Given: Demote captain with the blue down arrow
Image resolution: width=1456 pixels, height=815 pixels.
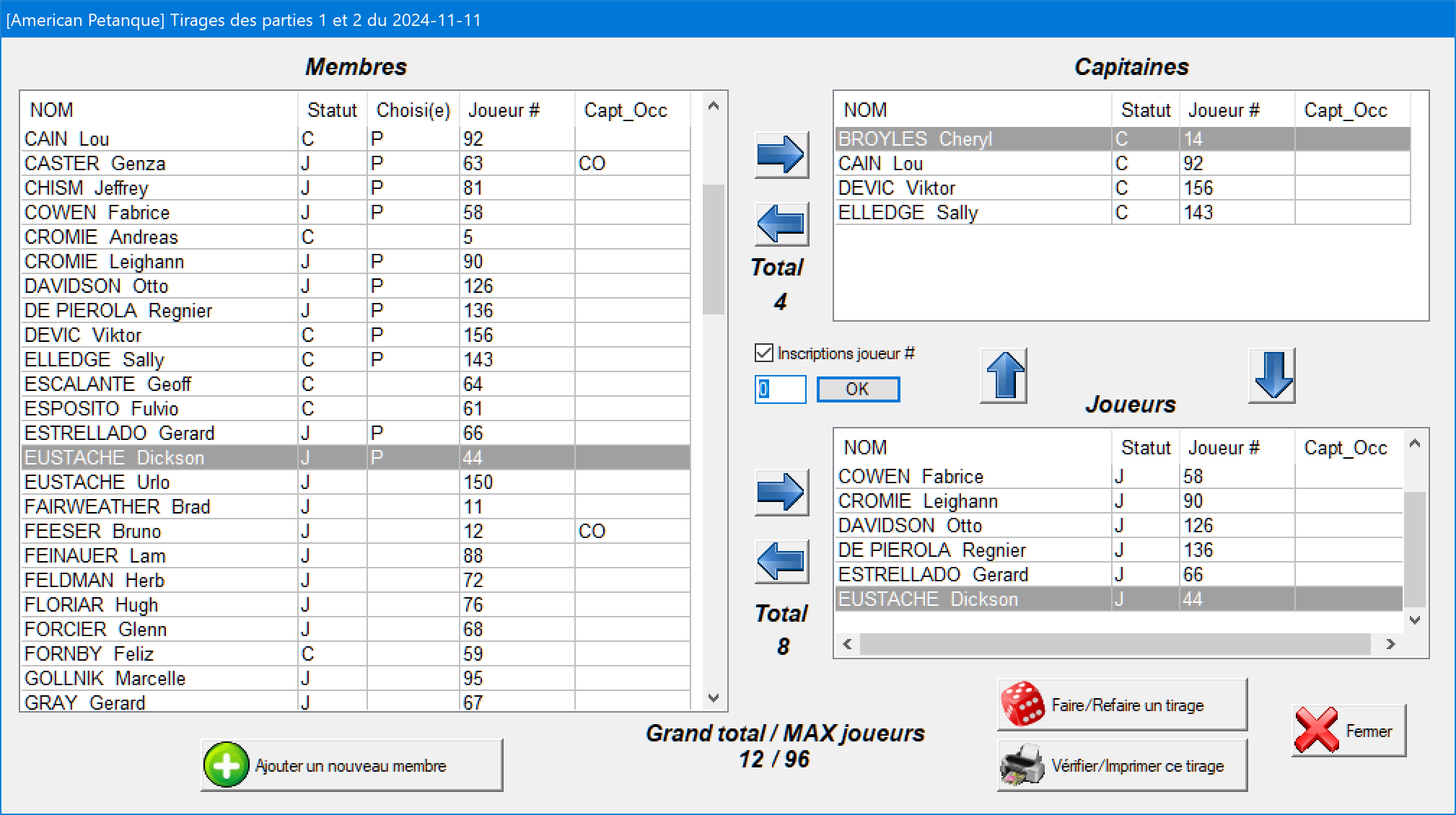Looking at the screenshot, I should [1272, 375].
